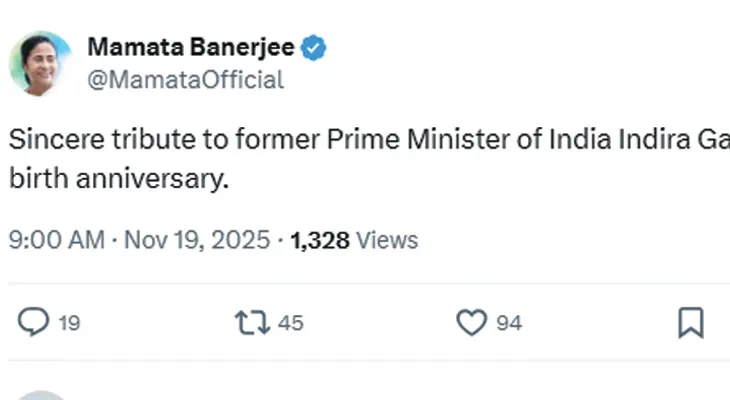The image size is (730, 400).
Task: Open the Mamata Banerjee display name link
Action: point(192,47)
